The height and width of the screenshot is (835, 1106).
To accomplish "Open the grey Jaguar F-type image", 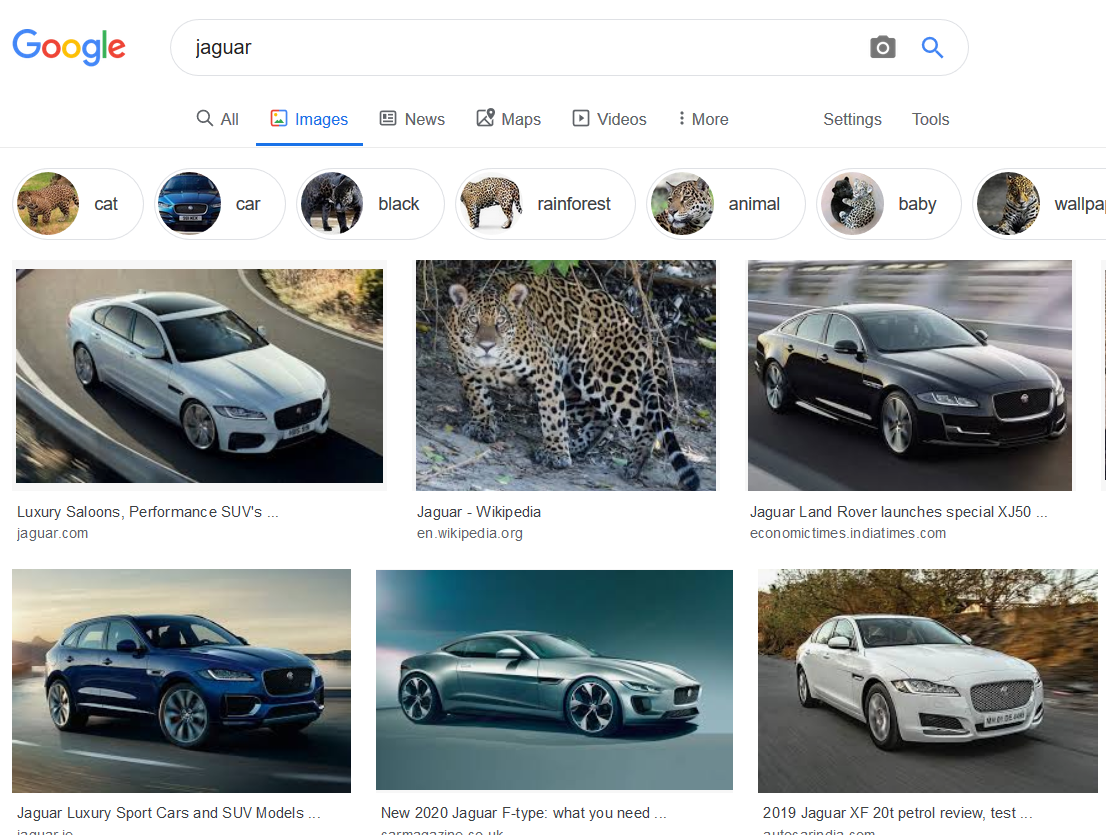I will pos(554,680).
